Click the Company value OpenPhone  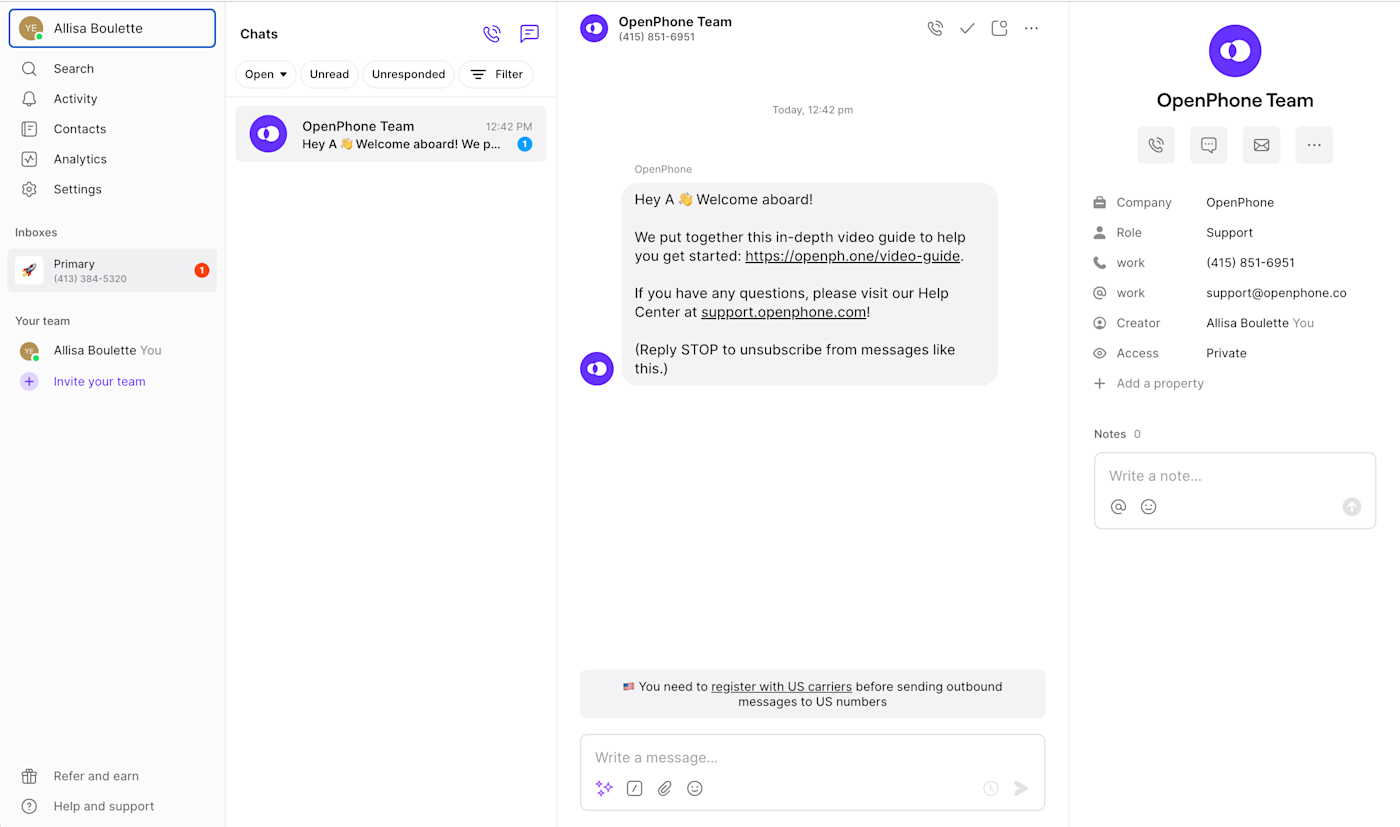(1240, 202)
